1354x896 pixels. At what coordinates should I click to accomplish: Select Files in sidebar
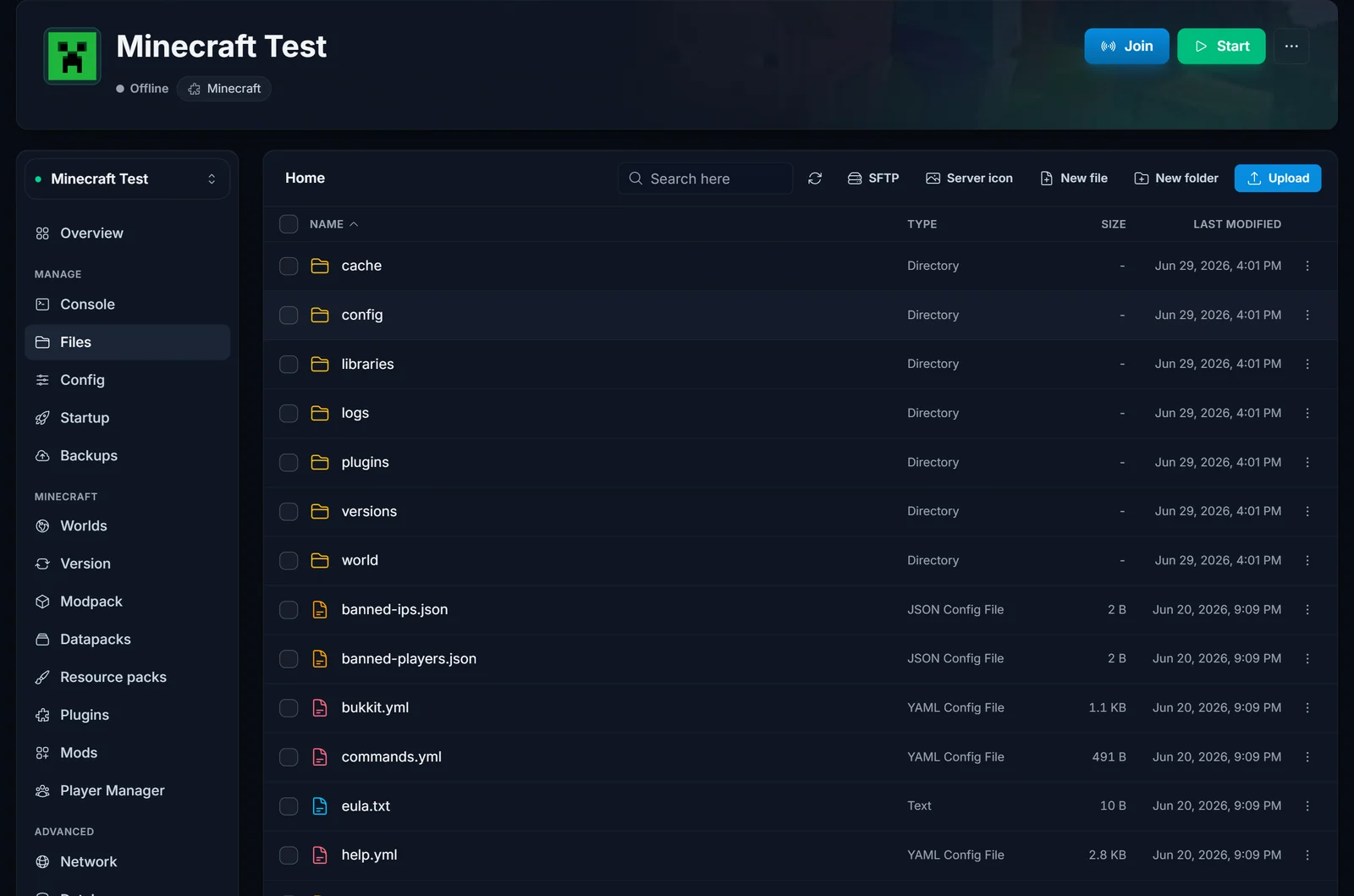coord(127,343)
